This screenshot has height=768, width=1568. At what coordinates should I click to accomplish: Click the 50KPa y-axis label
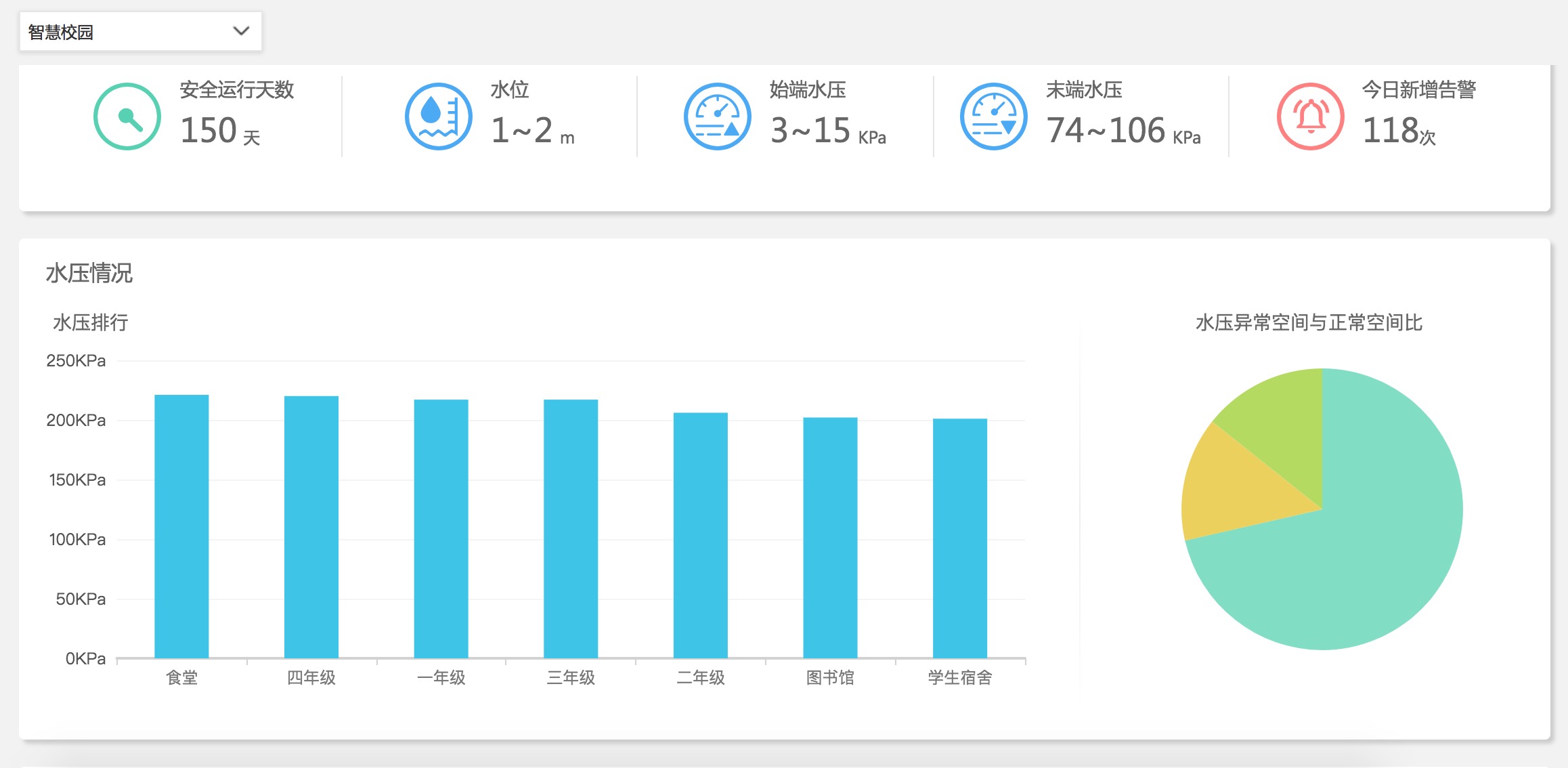[x=81, y=599]
